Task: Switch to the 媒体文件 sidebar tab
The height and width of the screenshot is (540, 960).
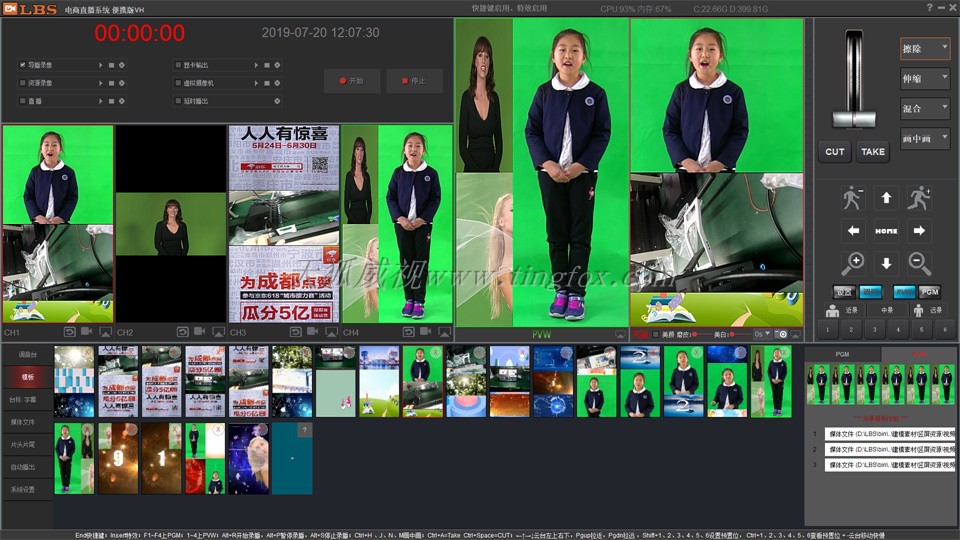Action: click(26, 422)
